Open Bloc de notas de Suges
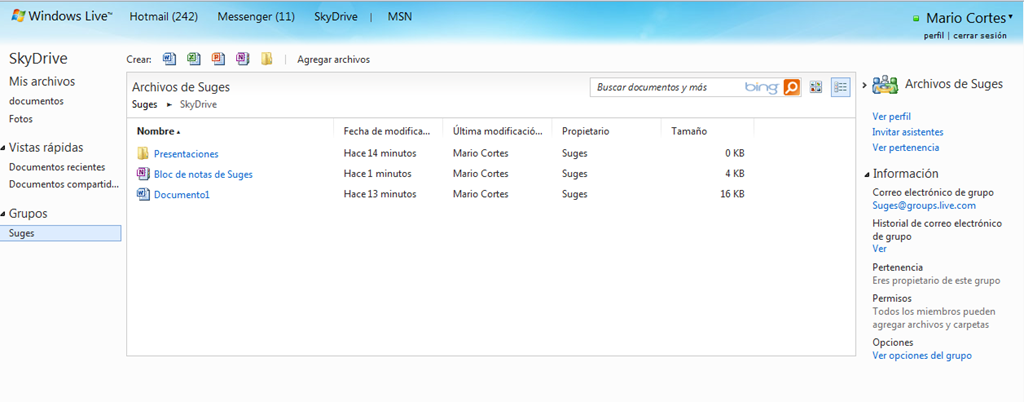Image resolution: width=1024 pixels, height=402 pixels. [x=203, y=174]
